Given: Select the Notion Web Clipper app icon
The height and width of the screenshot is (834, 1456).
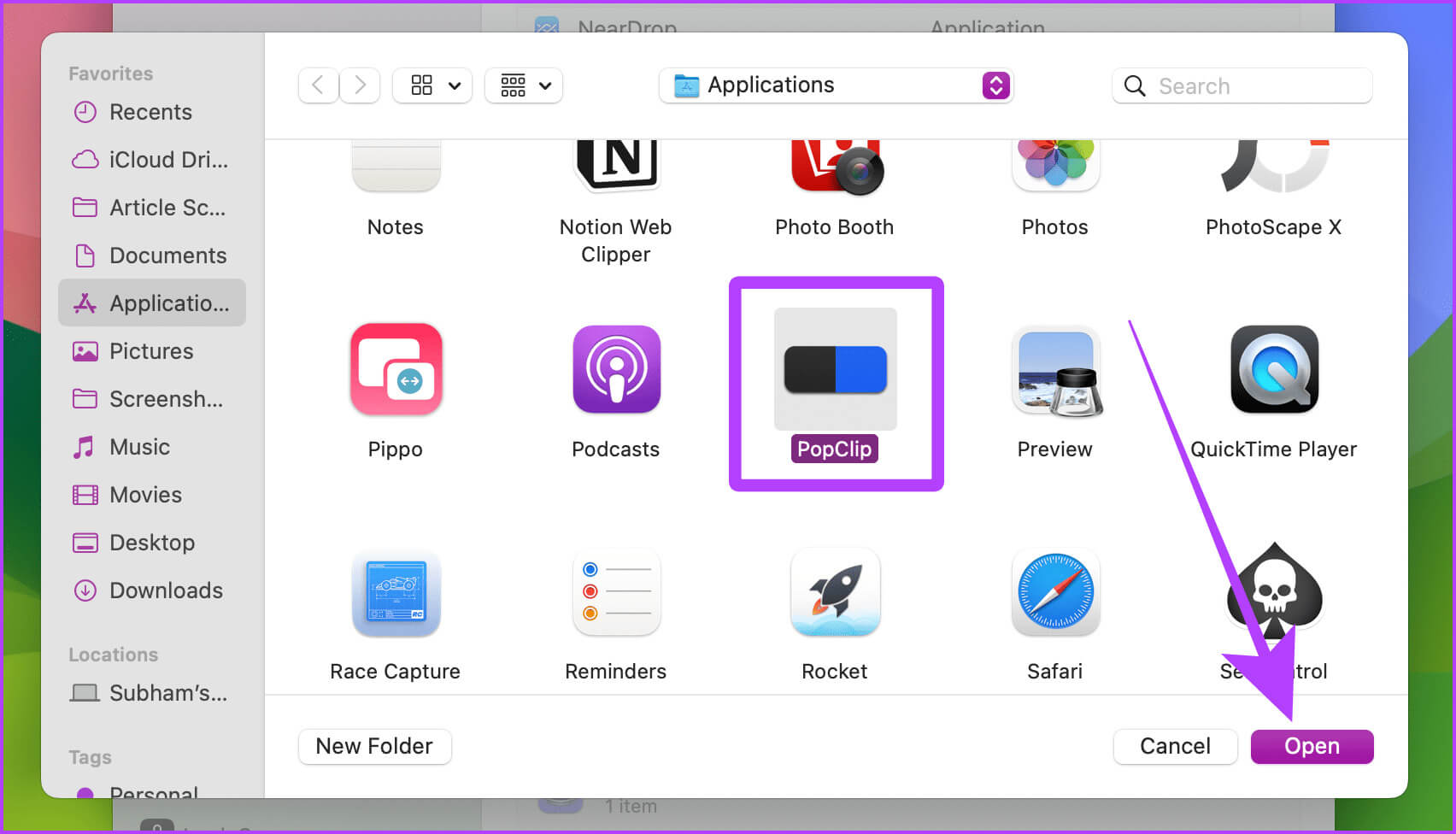Looking at the screenshot, I should [616, 166].
